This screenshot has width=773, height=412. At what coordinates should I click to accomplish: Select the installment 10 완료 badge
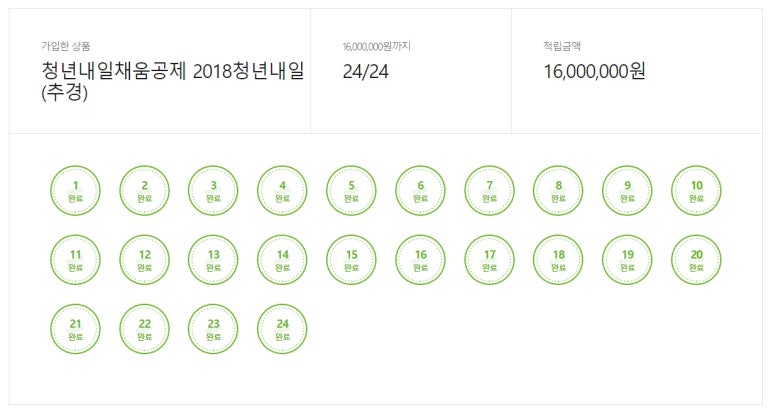click(697, 191)
